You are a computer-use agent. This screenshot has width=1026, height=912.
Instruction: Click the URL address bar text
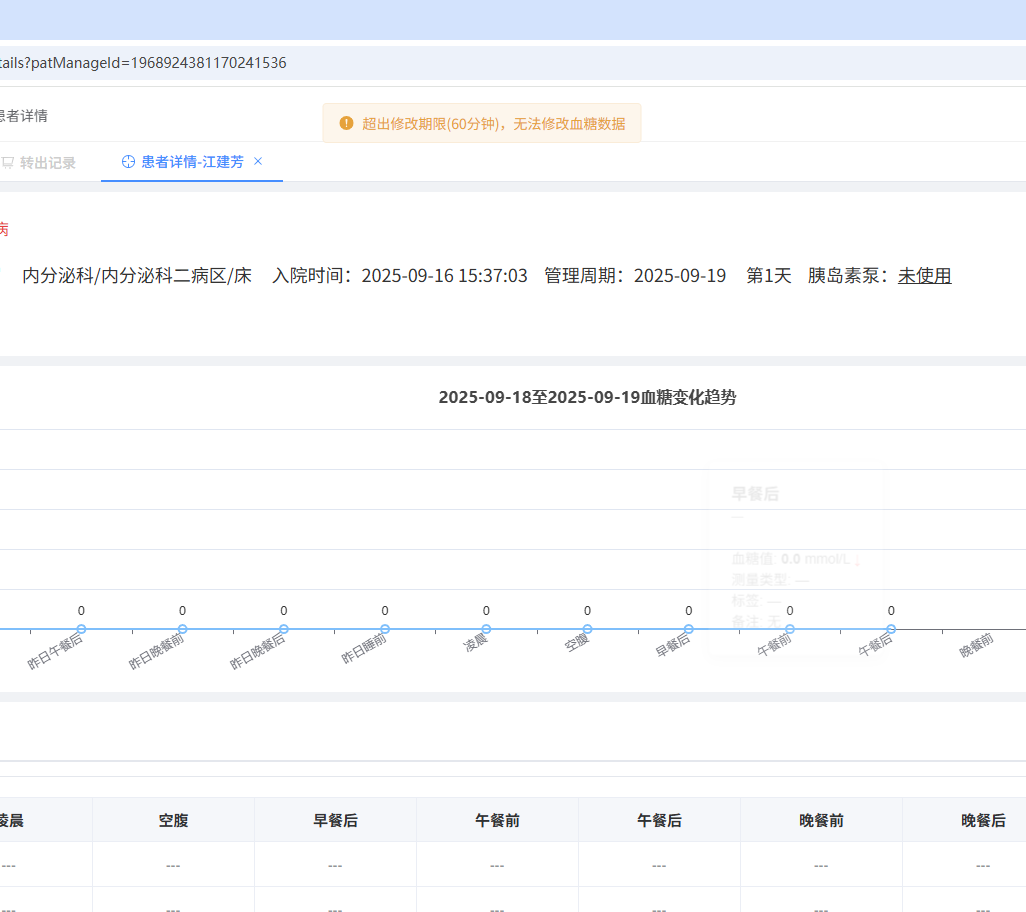(x=143, y=63)
